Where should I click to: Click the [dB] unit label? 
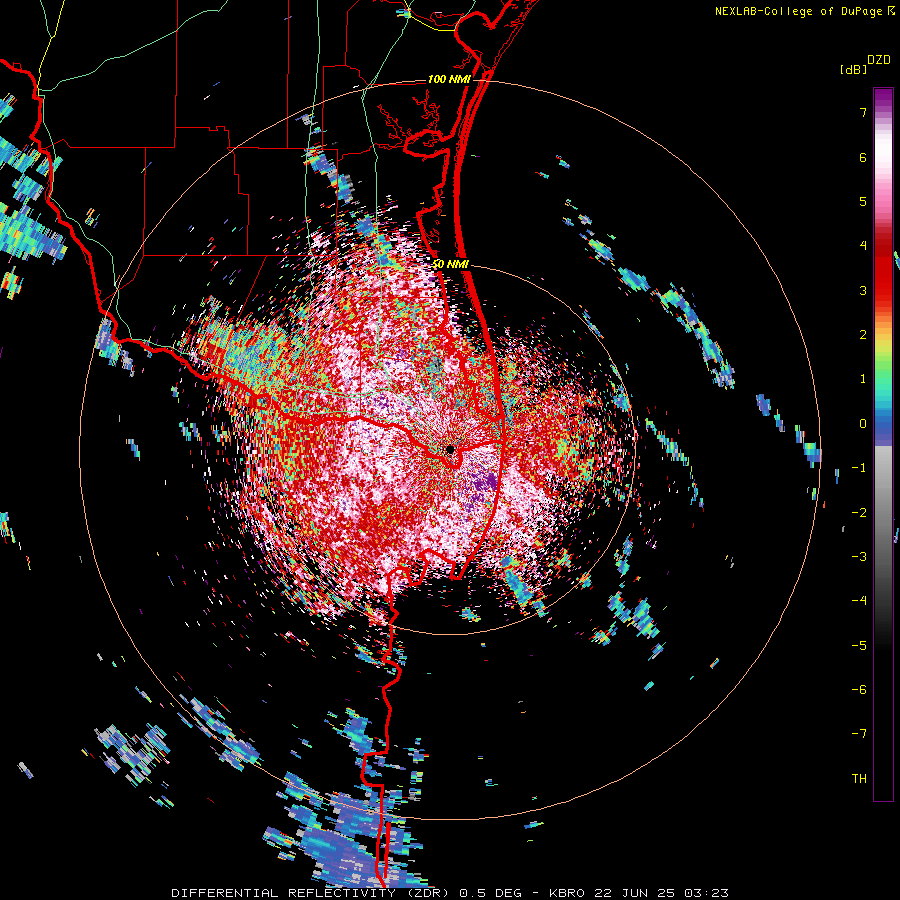853,69
